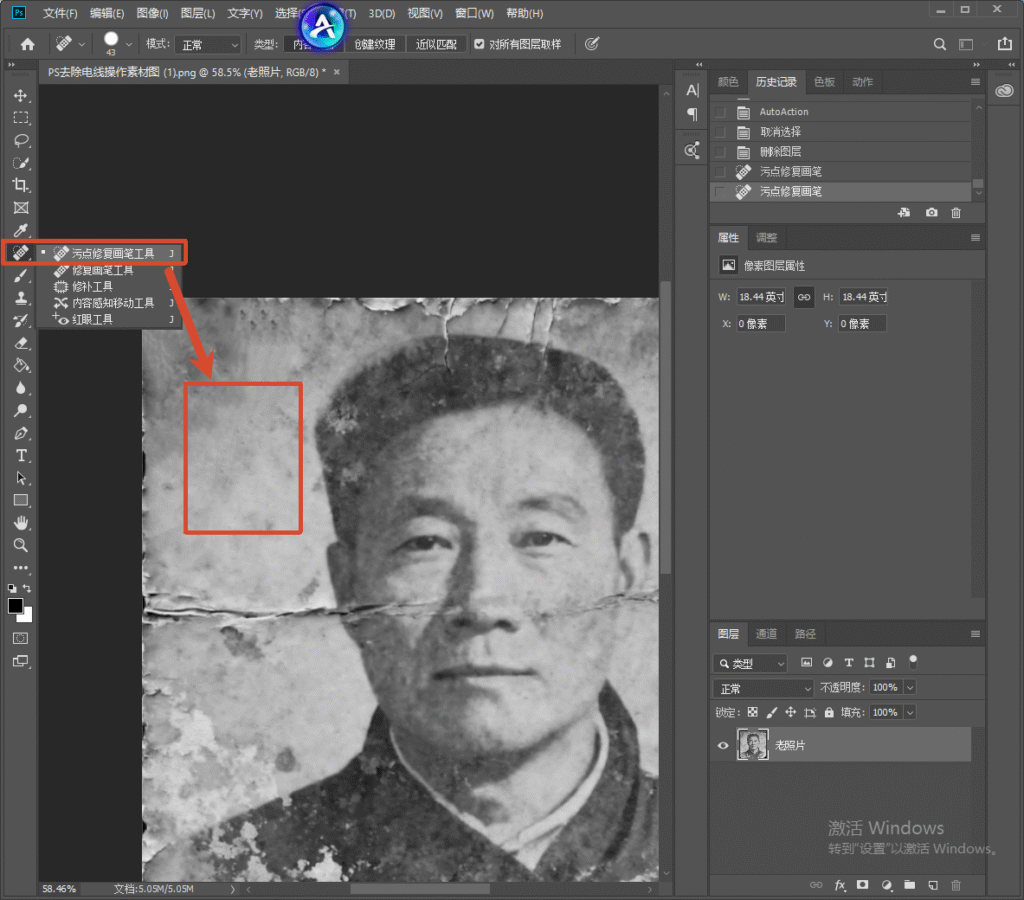Select the Frame tool
The width and height of the screenshot is (1024, 900).
tap(21, 208)
